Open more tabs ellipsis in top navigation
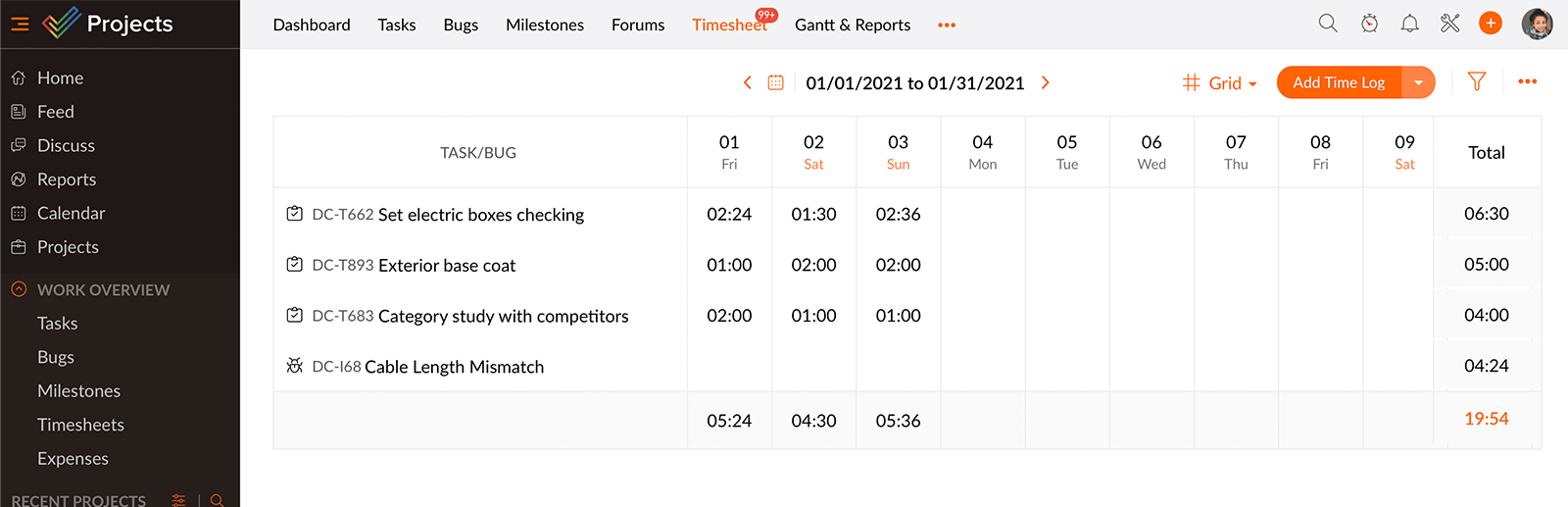Image resolution: width=1568 pixels, height=507 pixels. click(x=946, y=25)
